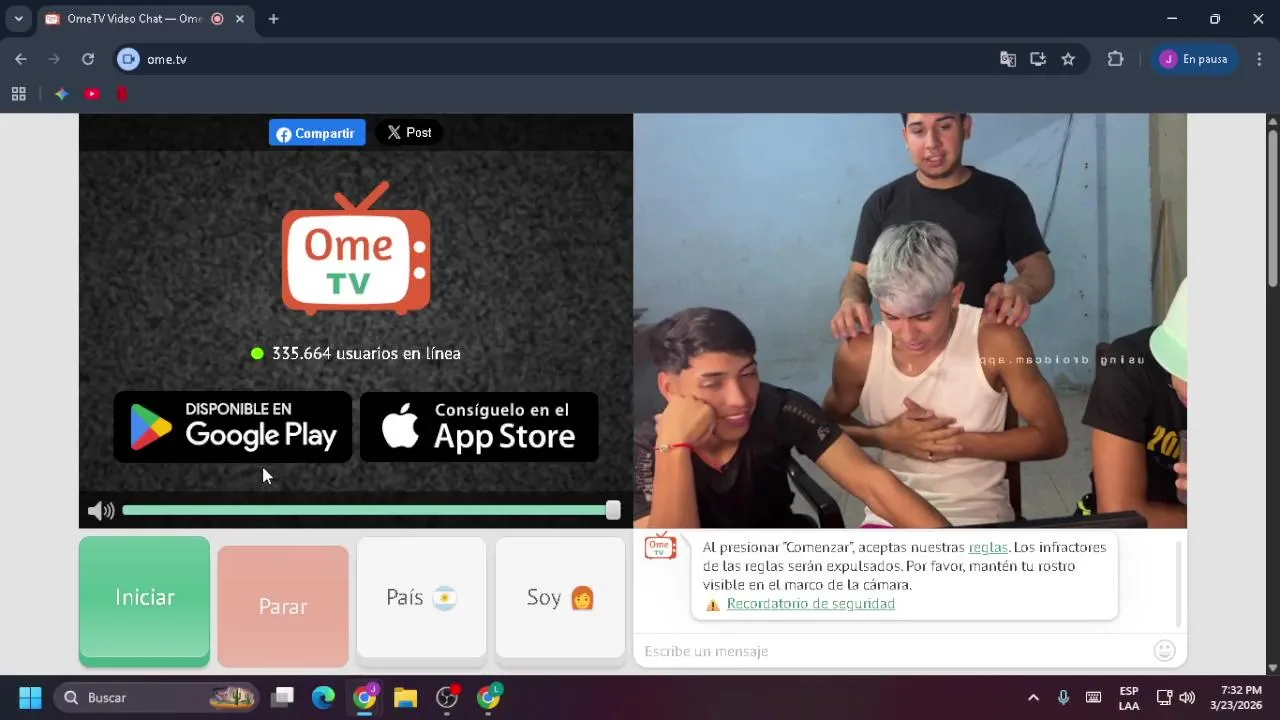This screenshot has width=1280, height=720.
Task: Open the extensions puzzle icon
Action: (1116, 59)
